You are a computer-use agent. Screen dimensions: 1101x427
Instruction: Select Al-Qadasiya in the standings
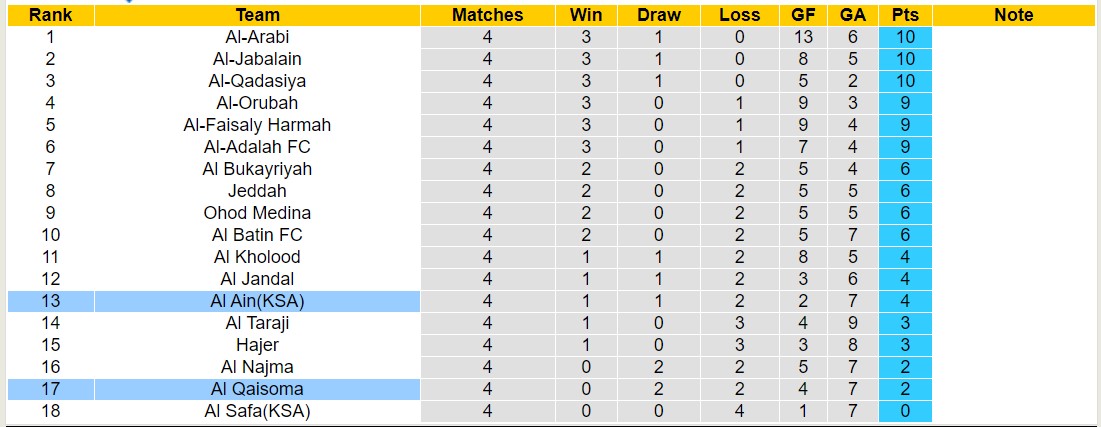[x=257, y=81]
